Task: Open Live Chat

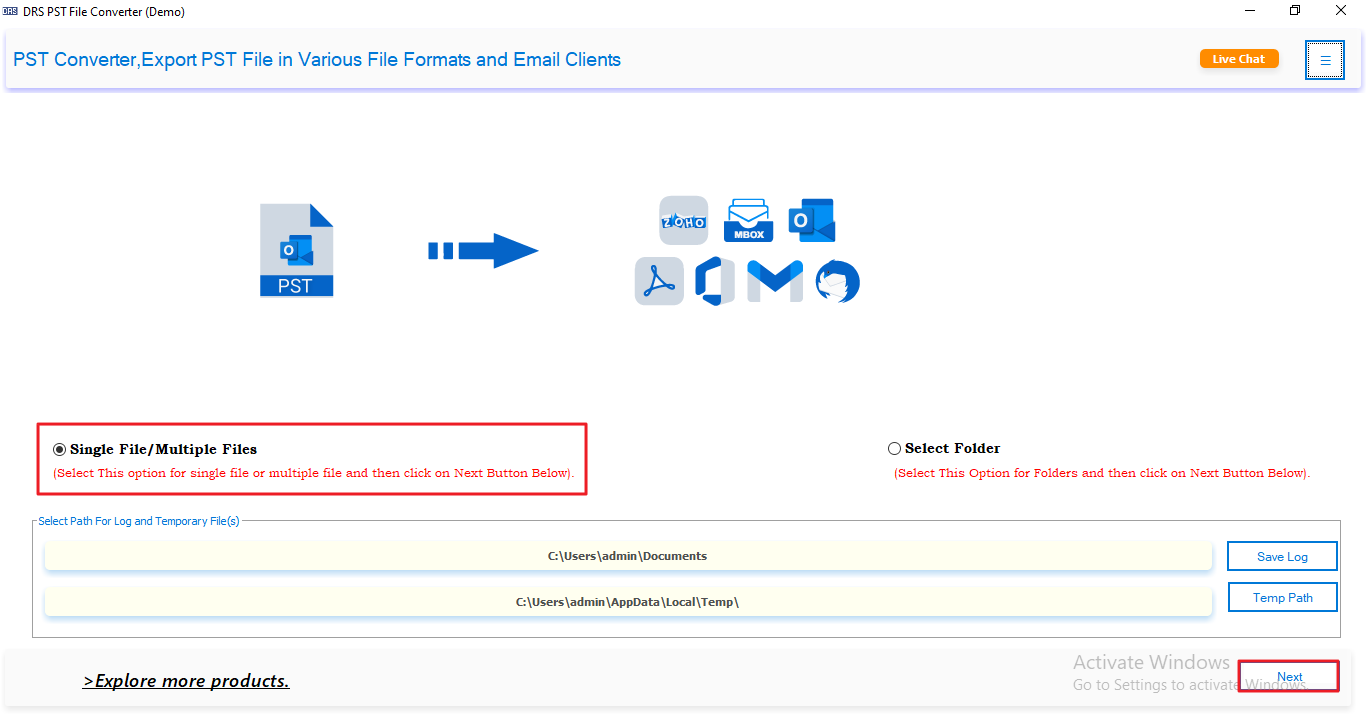Action: (x=1239, y=59)
